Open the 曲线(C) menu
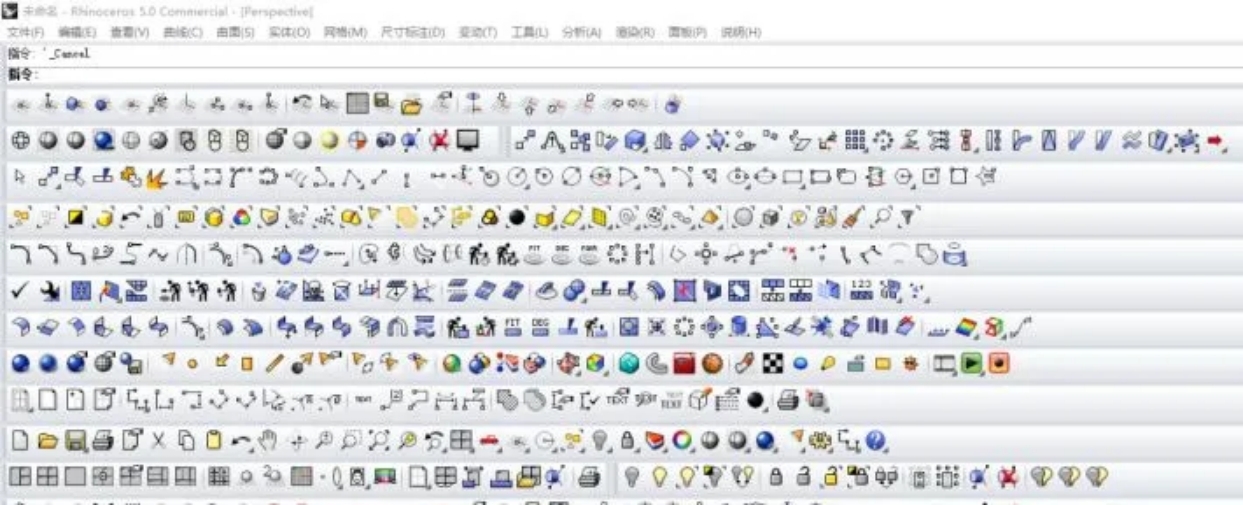 tap(182, 32)
